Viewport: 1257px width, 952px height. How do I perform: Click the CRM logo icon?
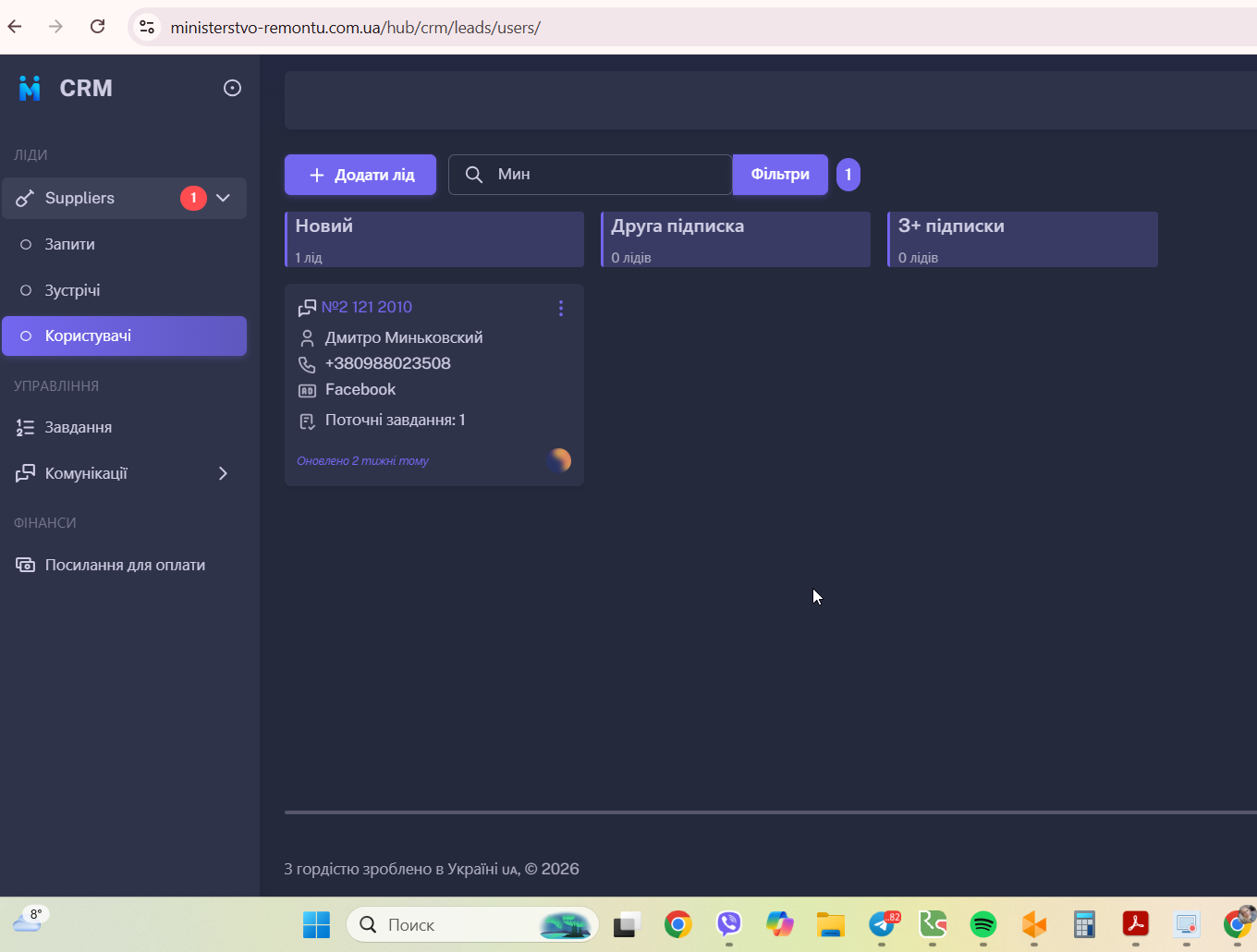pyautogui.click(x=30, y=88)
